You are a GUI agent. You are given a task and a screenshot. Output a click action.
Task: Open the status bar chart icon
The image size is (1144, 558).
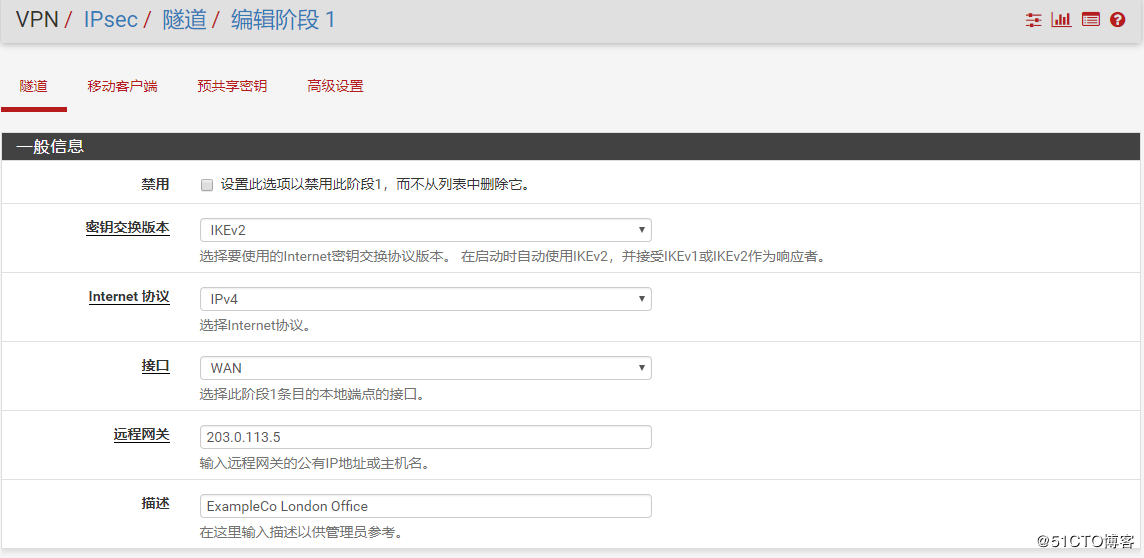click(x=1061, y=20)
